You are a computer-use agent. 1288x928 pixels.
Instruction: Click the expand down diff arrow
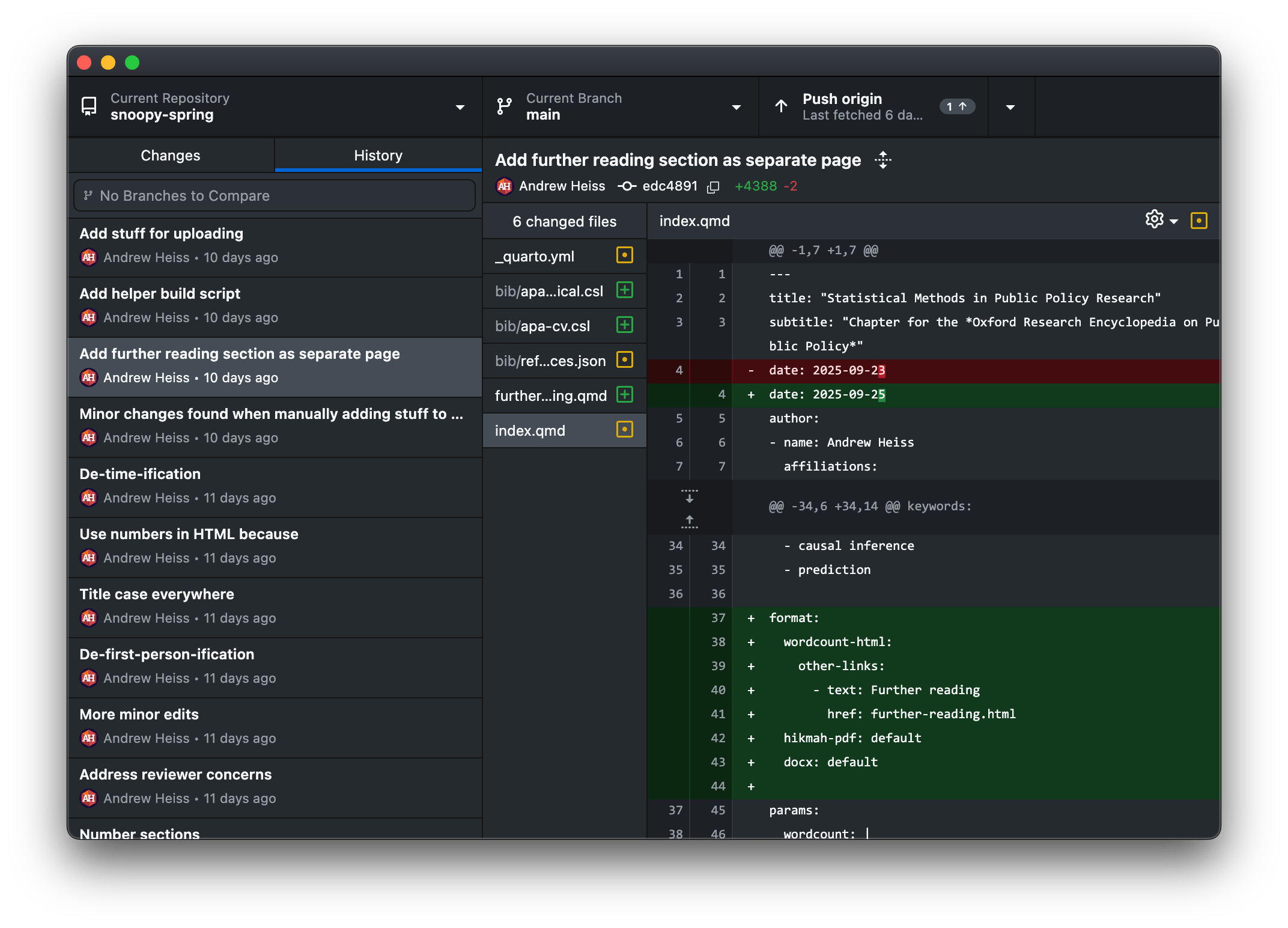(689, 496)
